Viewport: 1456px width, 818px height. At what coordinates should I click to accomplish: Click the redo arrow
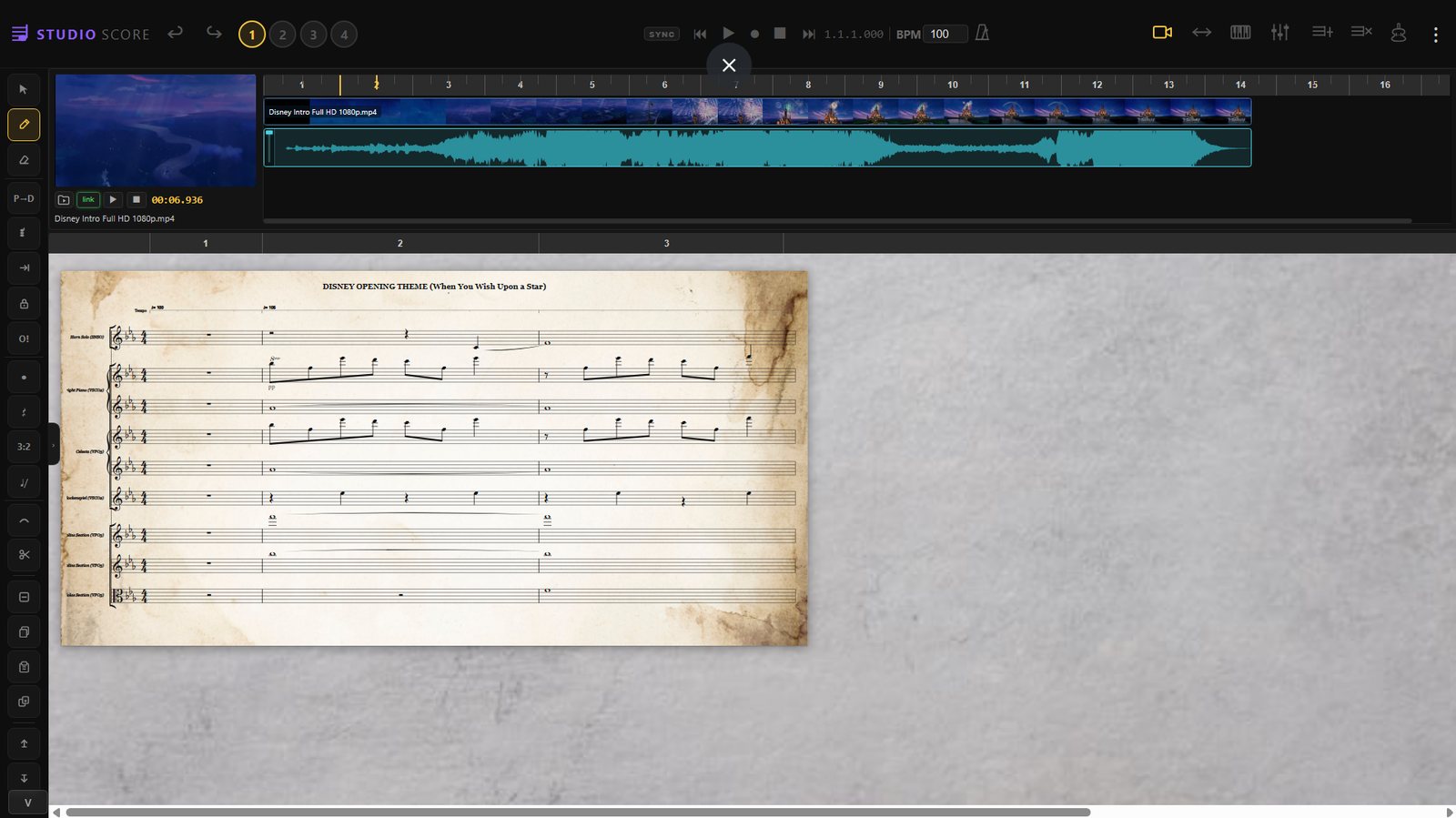click(x=214, y=33)
